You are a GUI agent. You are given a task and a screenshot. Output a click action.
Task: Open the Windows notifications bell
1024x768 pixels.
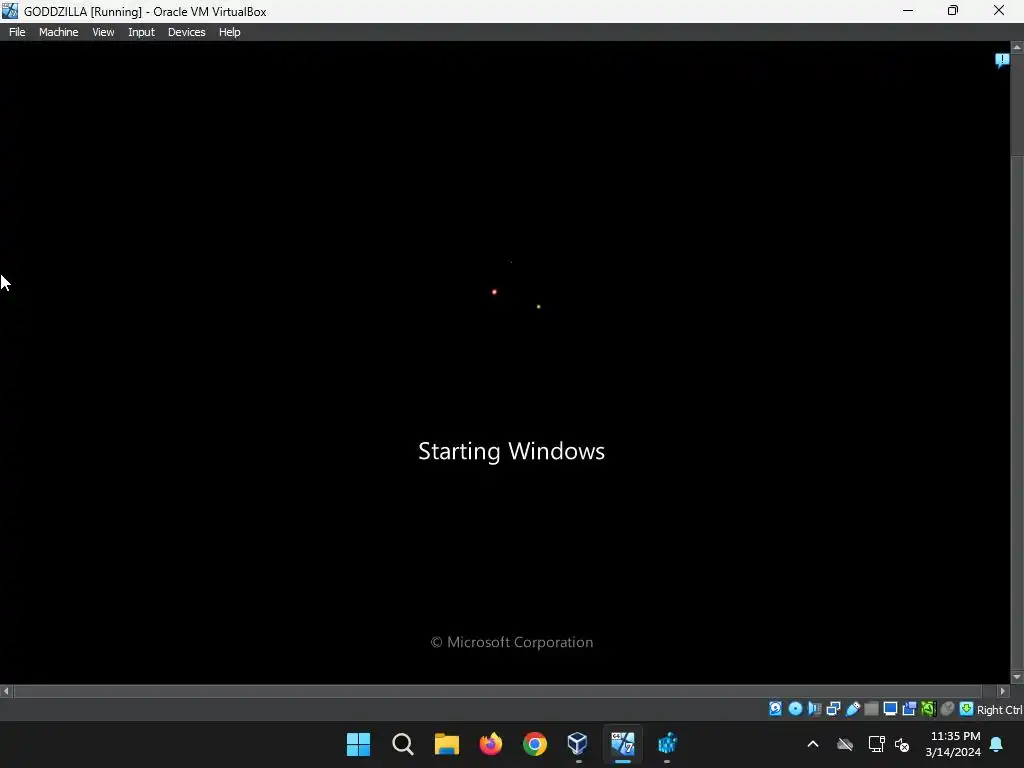(x=997, y=744)
